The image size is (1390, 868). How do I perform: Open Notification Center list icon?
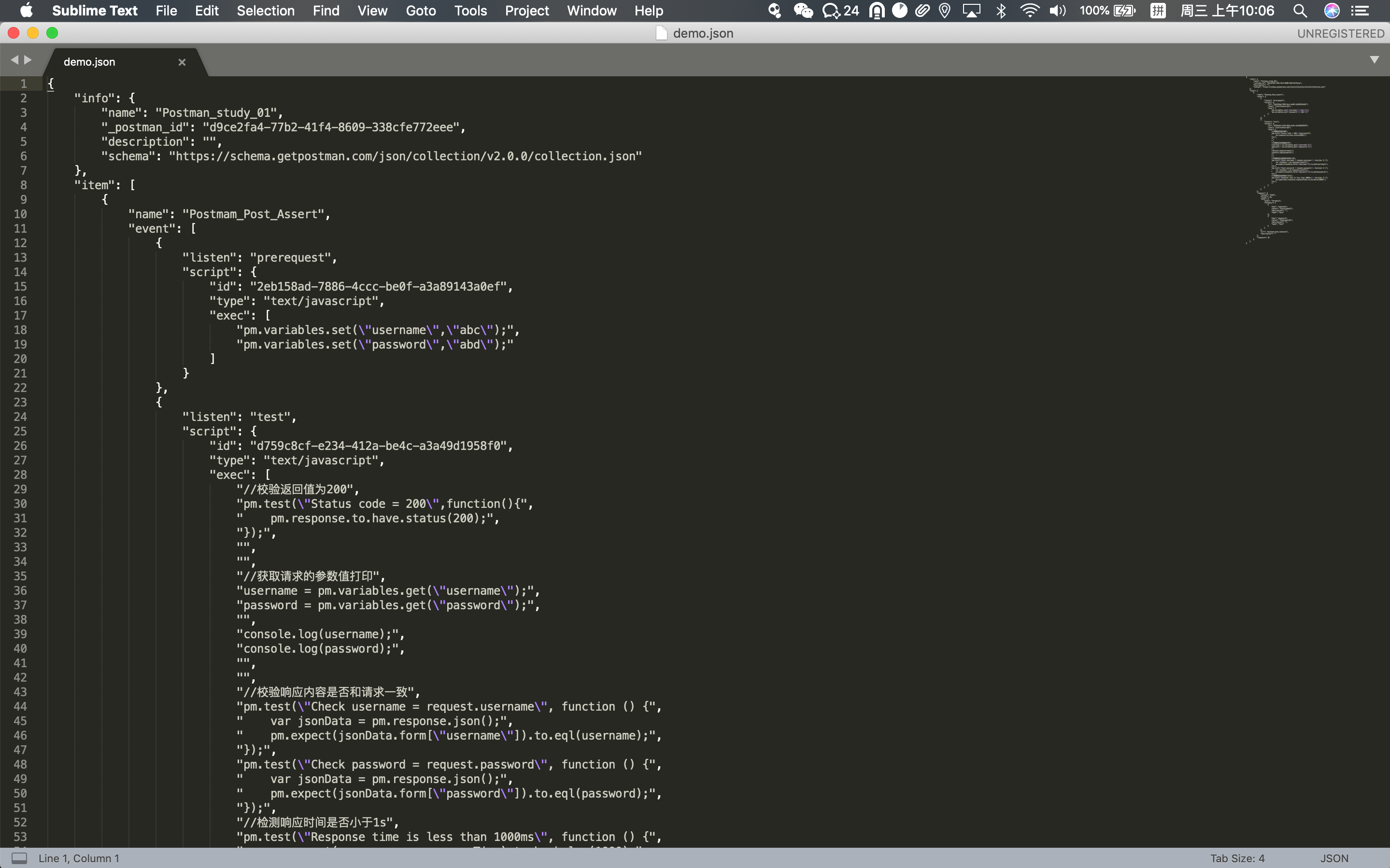1360,10
